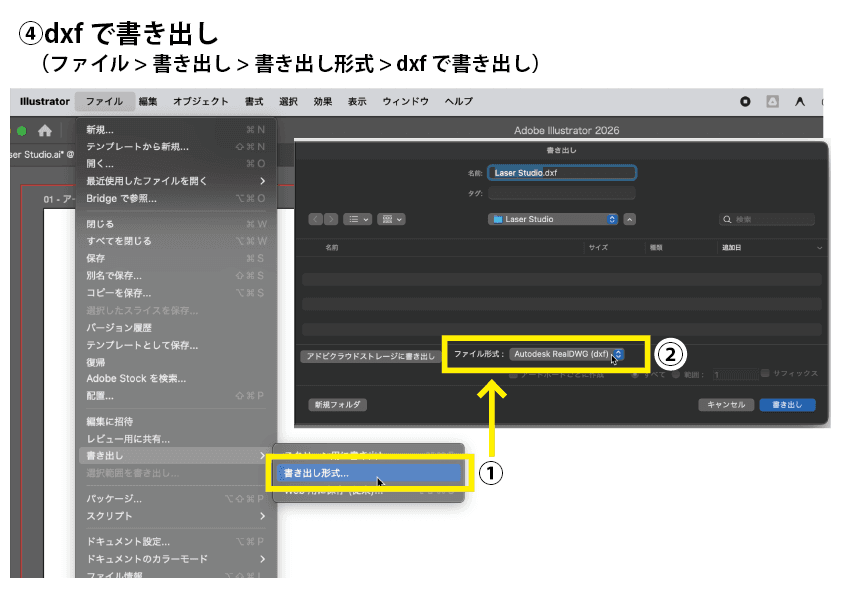Sort by the サイズ column header

[598, 248]
